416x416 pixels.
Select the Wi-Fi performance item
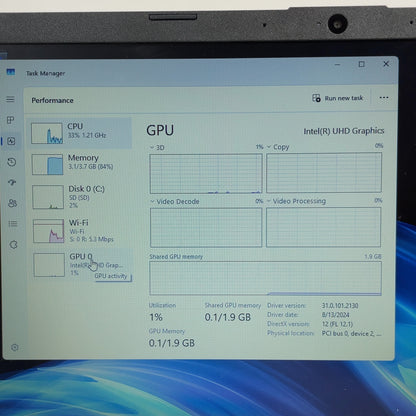[x=81, y=231]
